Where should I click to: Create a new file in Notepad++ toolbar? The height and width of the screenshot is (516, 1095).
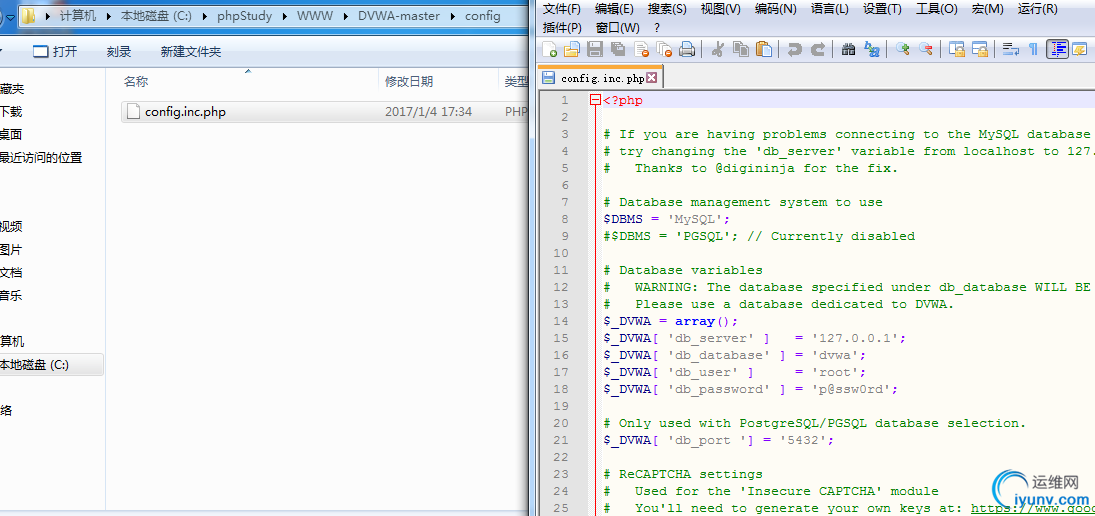[550, 49]
